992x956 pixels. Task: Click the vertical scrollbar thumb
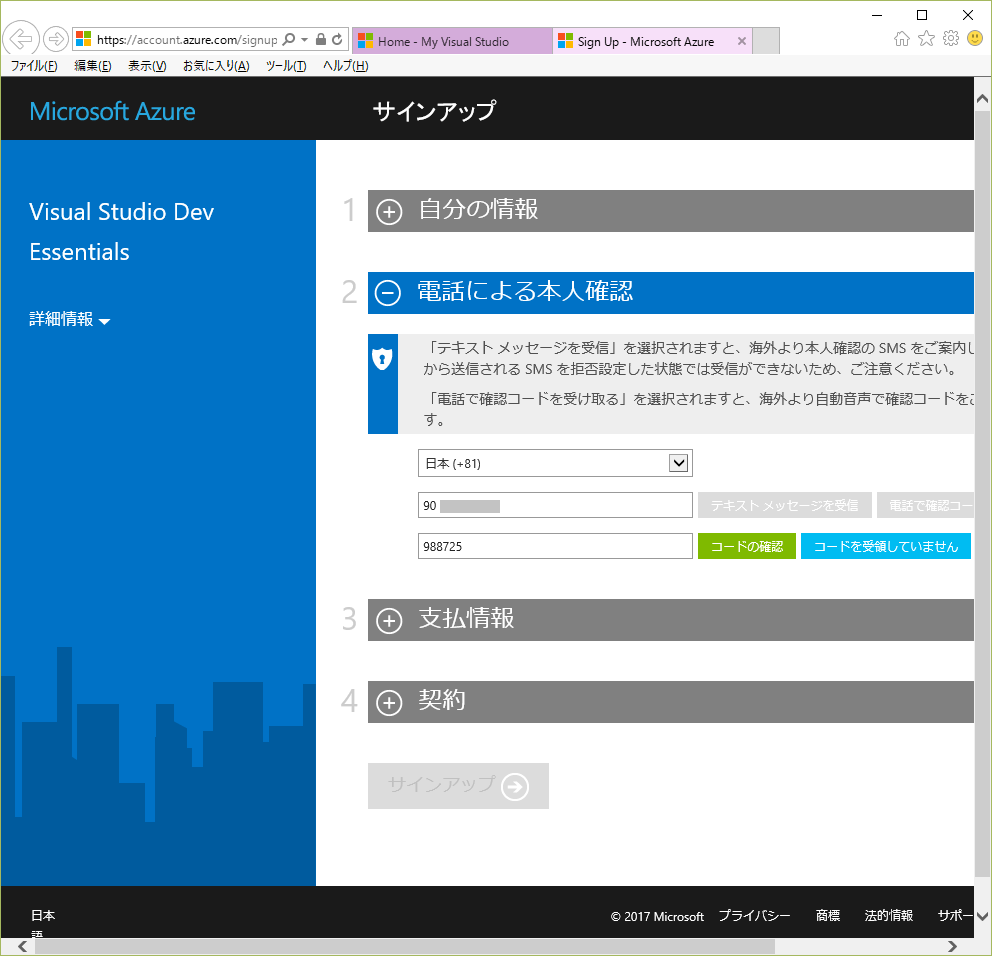coord(983,494)
